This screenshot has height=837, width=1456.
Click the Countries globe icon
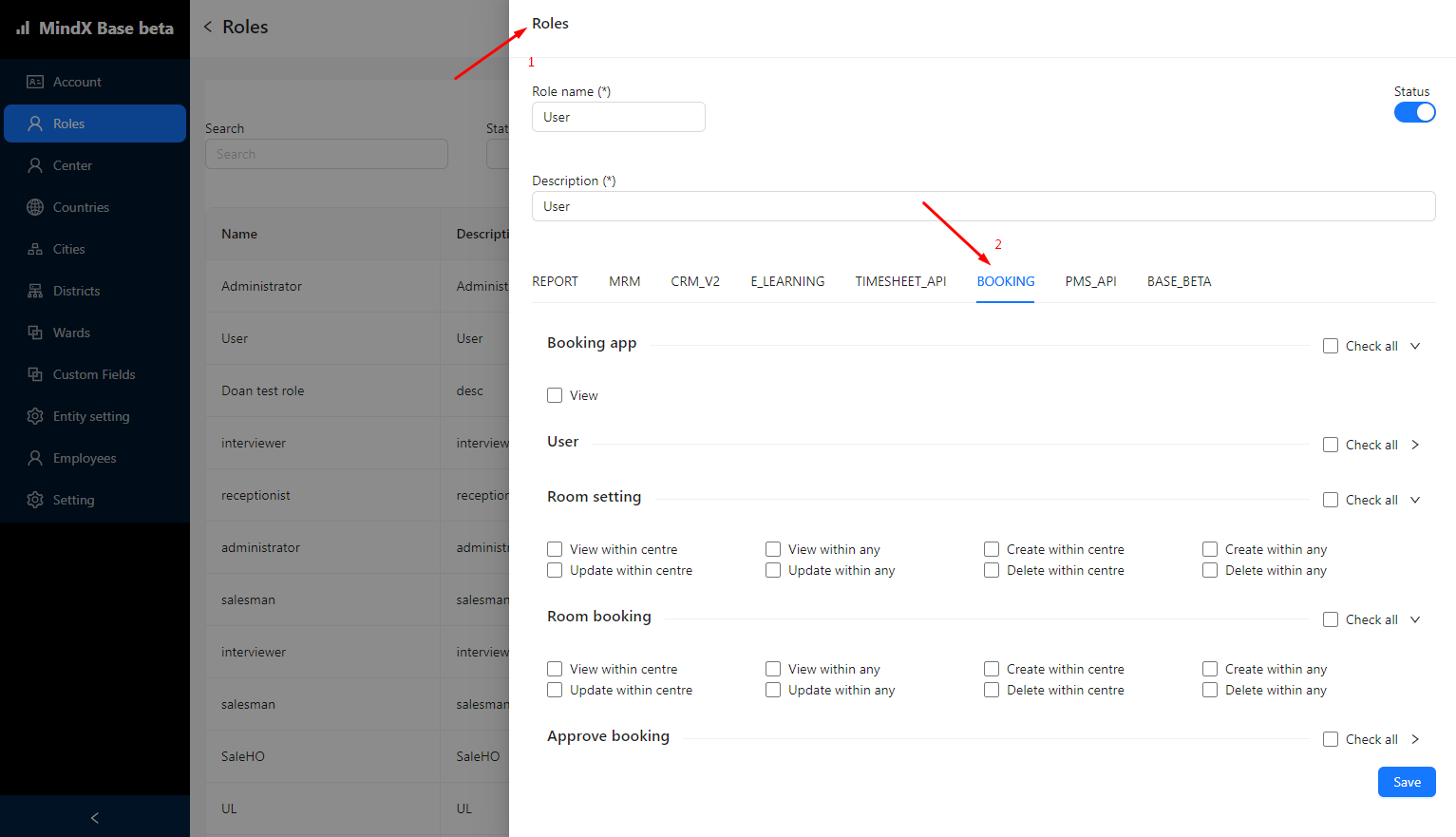pos(35,207)
